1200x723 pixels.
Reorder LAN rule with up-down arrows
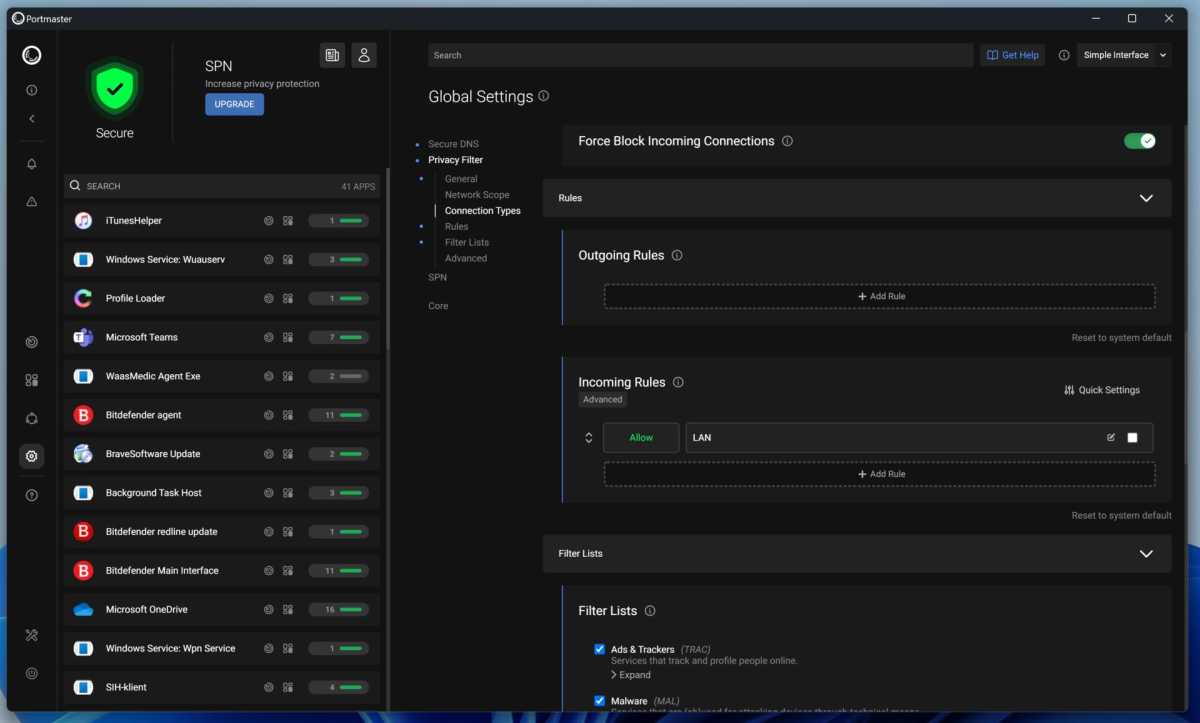click(589, 438)
